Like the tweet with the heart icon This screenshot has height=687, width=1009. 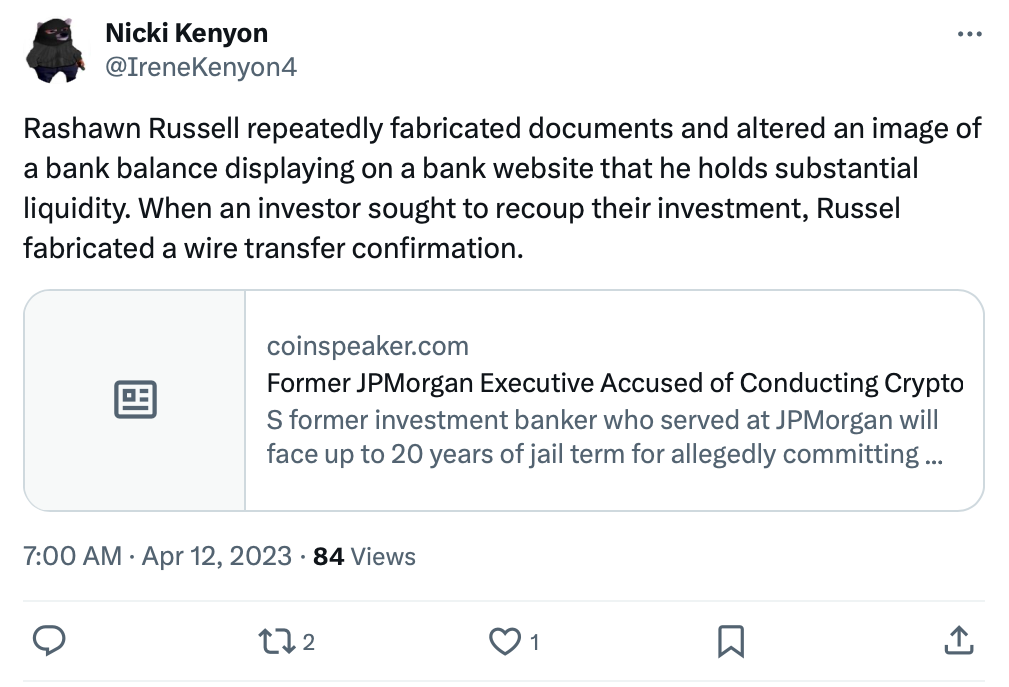505,641
